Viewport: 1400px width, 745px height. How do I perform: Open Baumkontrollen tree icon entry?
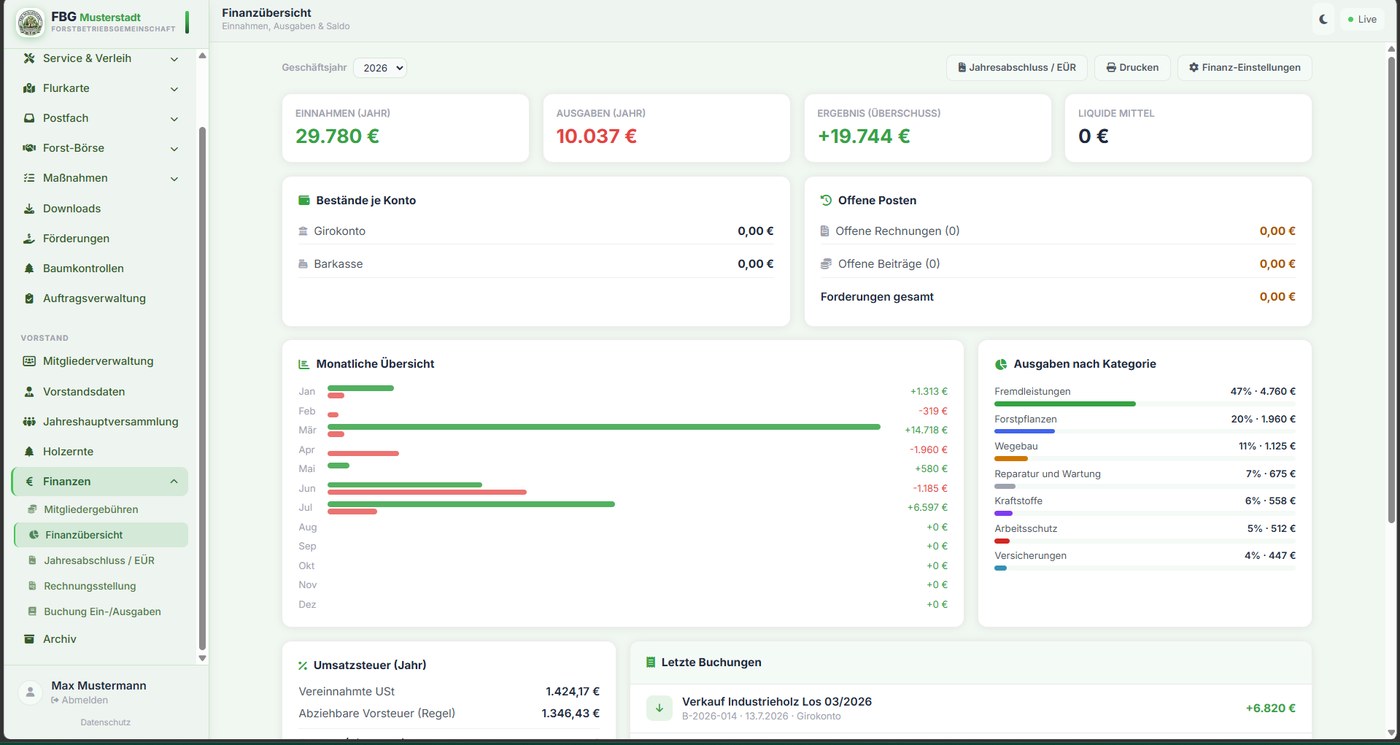coord(29,268)
